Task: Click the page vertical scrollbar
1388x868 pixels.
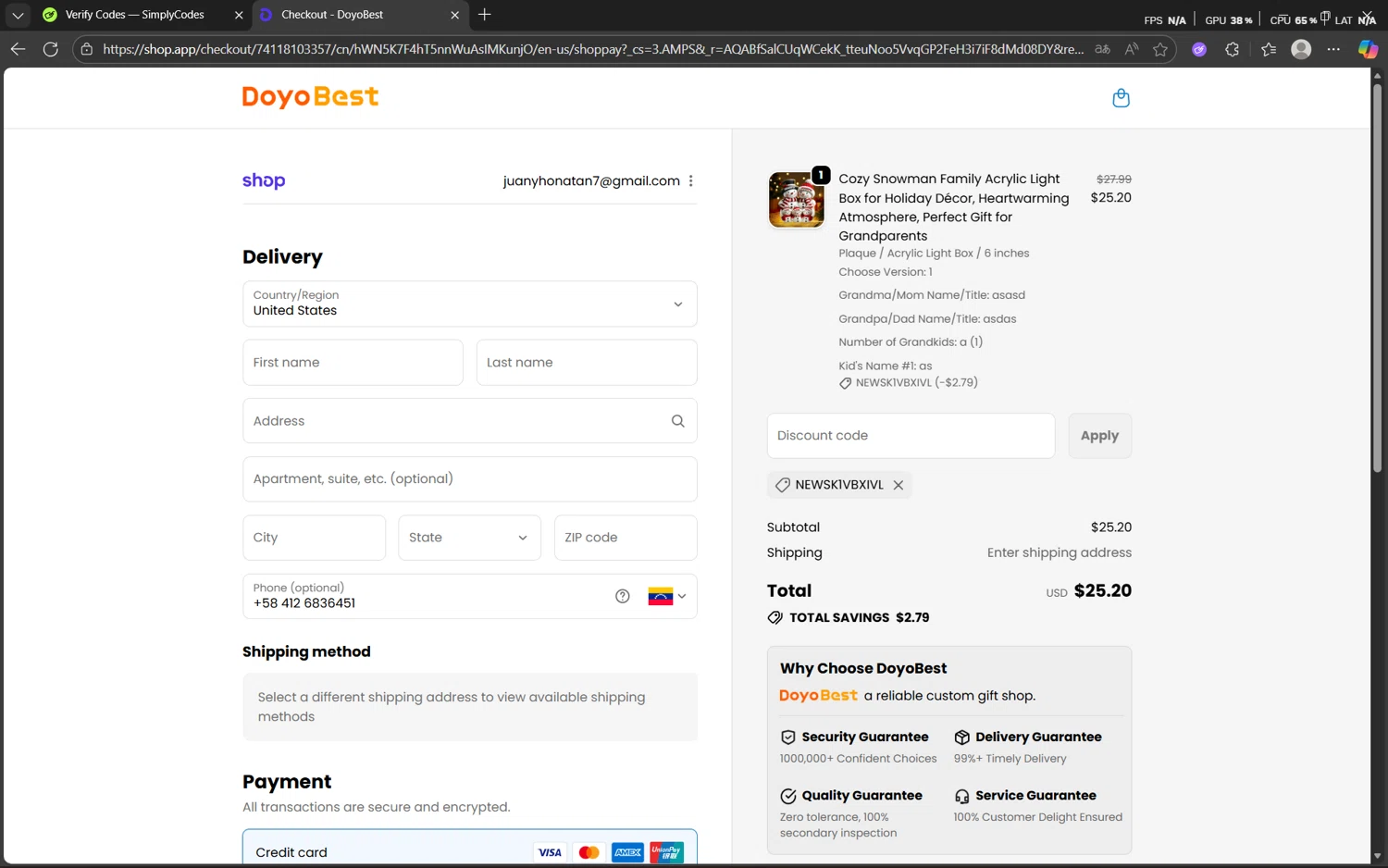Action: click(1377, 278)
